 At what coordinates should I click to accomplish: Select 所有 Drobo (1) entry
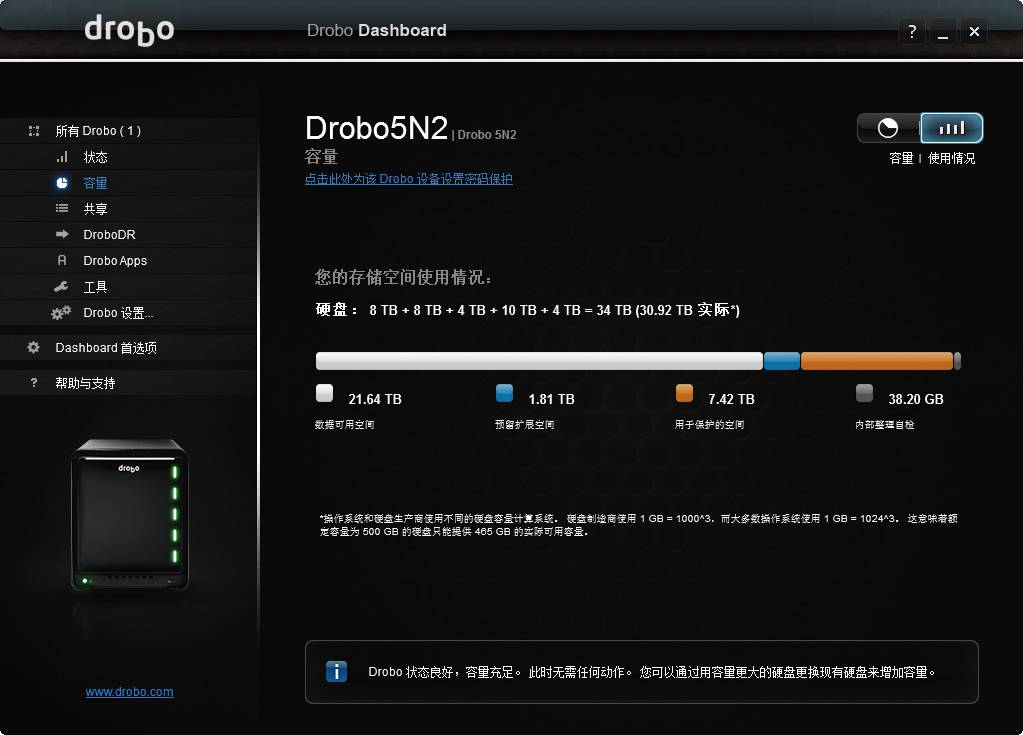tap(129, 131)
